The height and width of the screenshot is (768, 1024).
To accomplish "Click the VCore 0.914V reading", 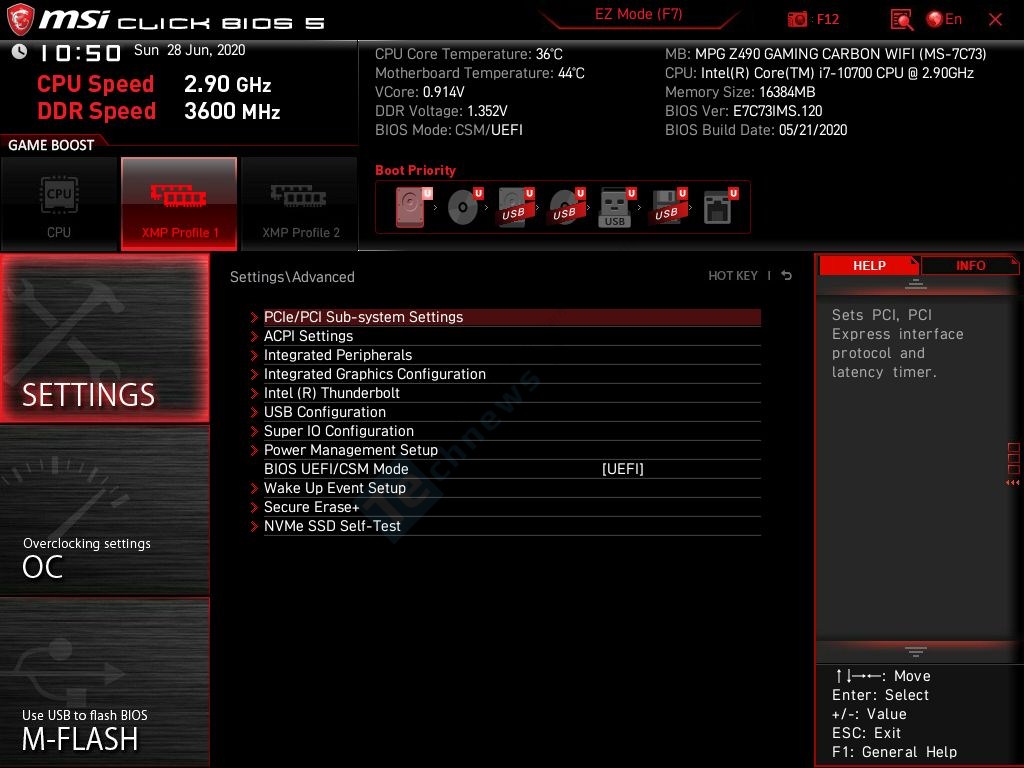I will [x=419, y=92].
